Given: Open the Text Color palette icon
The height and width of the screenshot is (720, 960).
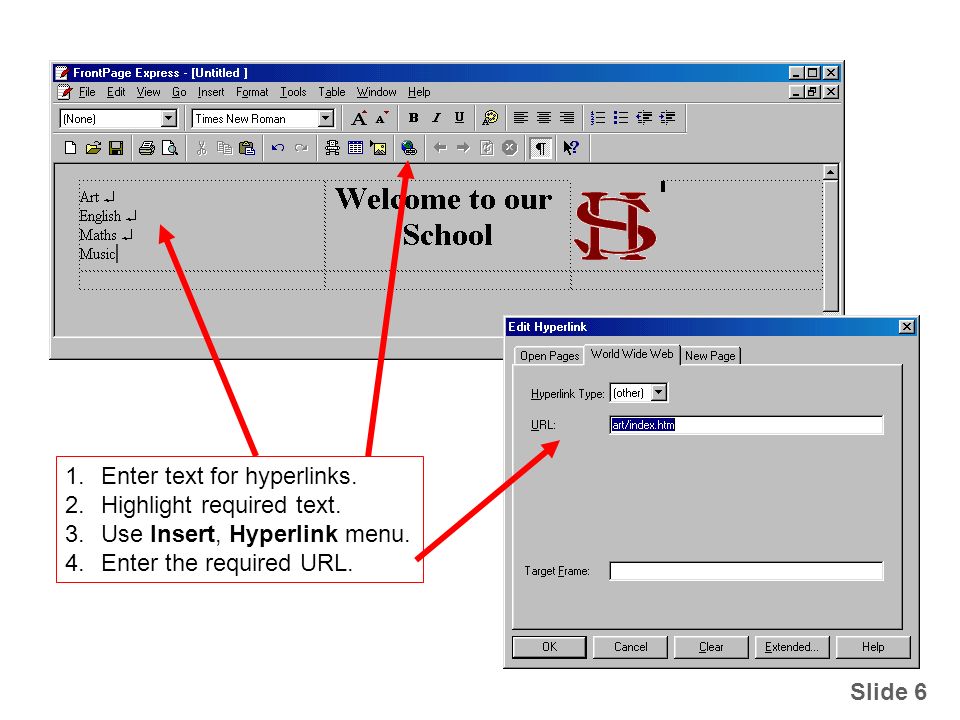Looking at the screenshot, I should point(490,118).
